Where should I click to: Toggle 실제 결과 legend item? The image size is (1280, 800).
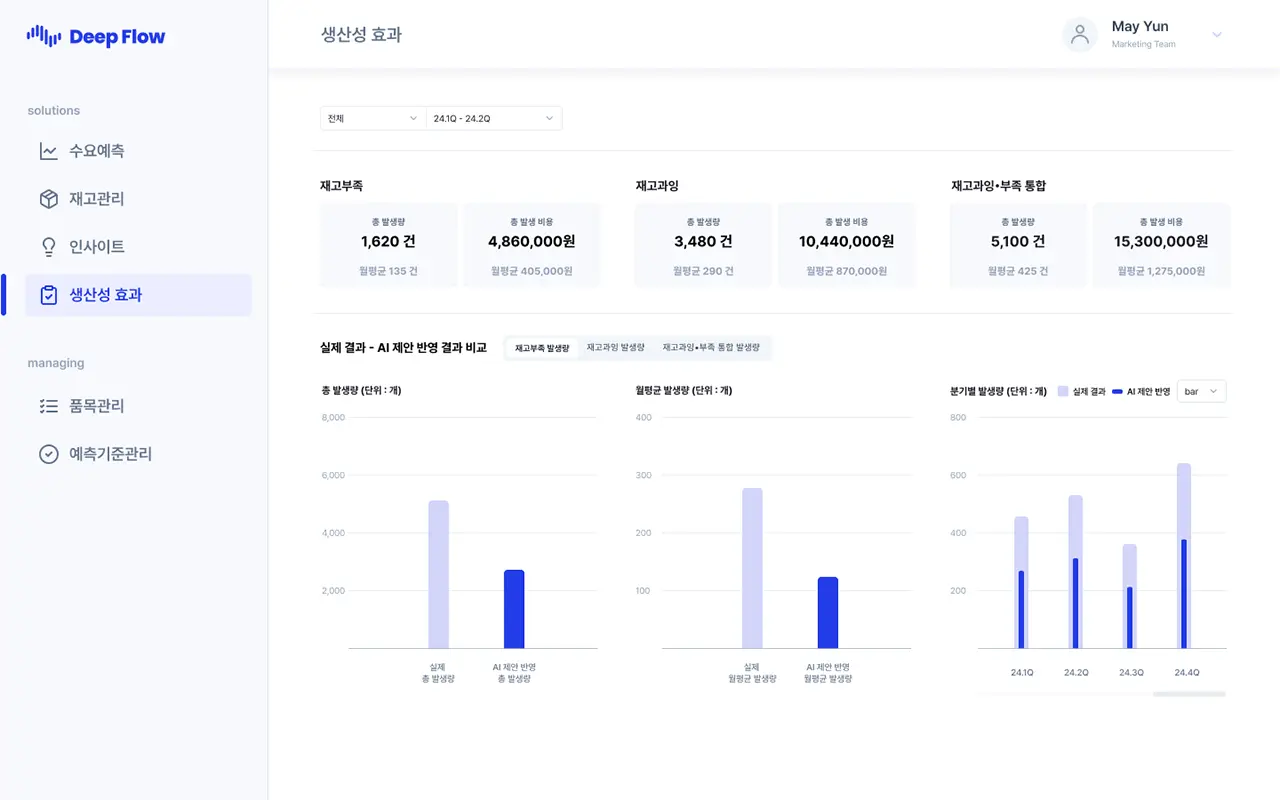tap(1082, 392)
